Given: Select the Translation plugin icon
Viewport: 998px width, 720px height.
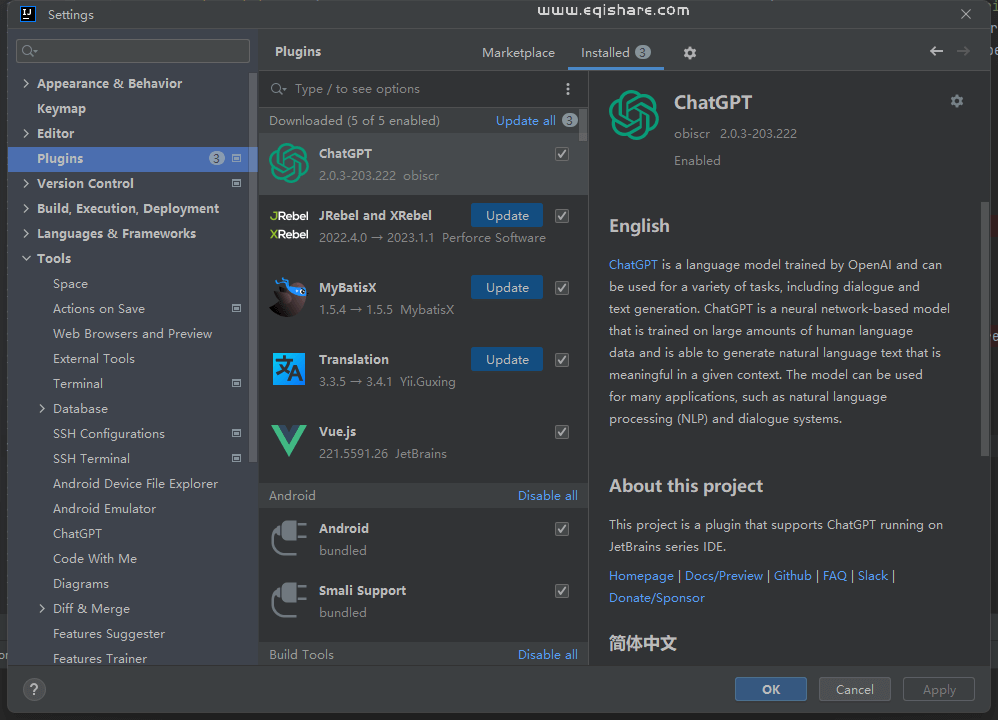Looking at the screenshot, I should (x=289, y=369).
